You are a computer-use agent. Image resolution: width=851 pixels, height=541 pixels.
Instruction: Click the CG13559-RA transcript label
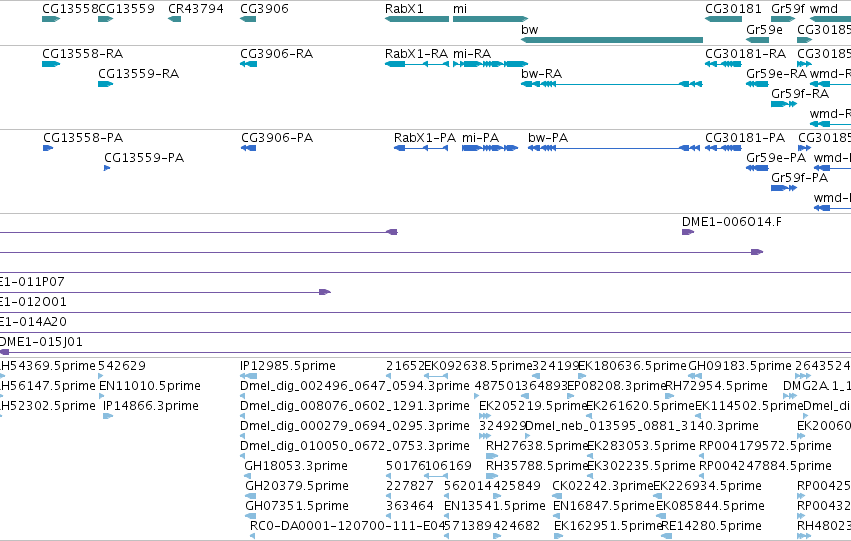point(138,74)
